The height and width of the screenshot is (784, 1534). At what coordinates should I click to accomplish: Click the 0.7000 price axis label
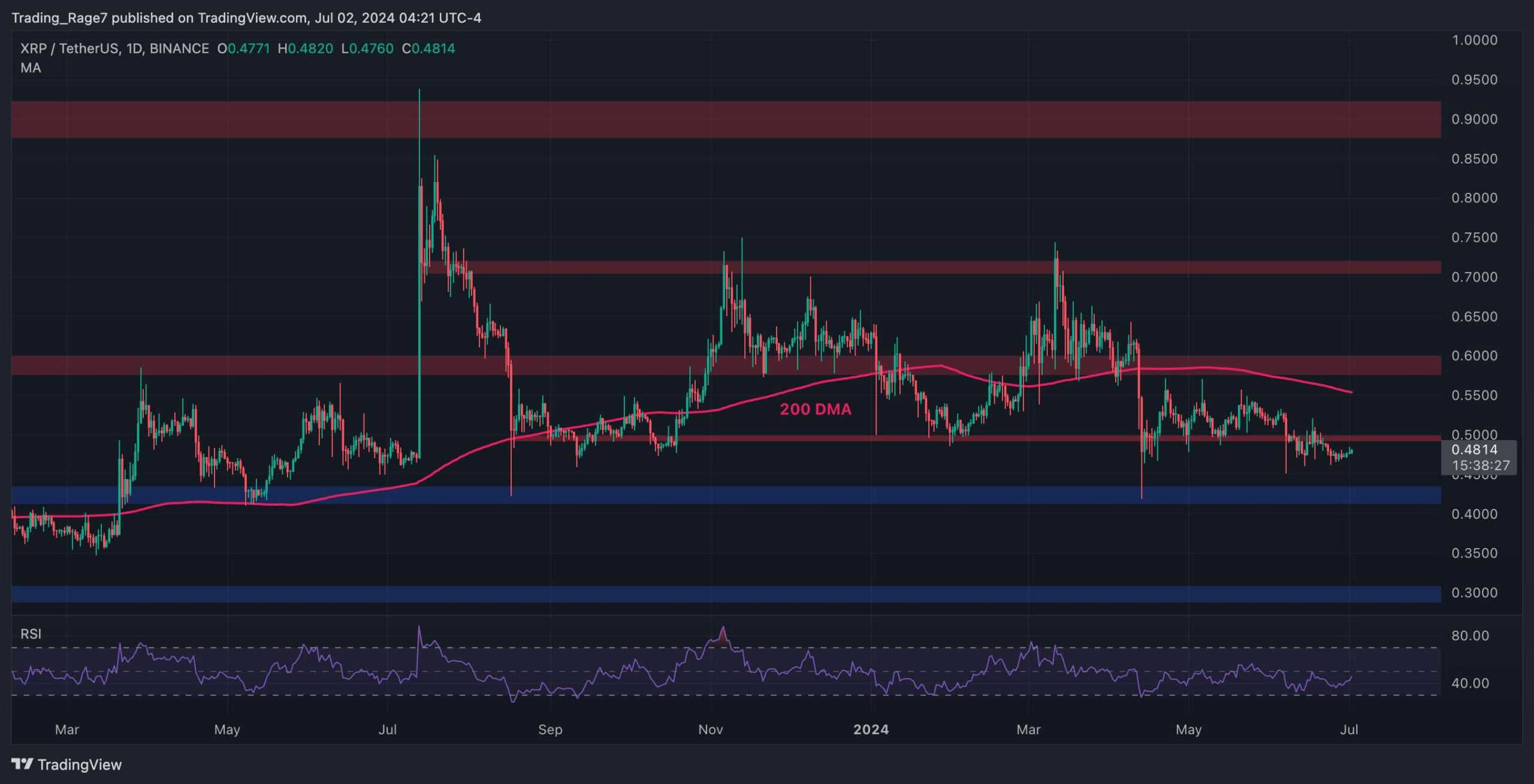coord(1474,277)
